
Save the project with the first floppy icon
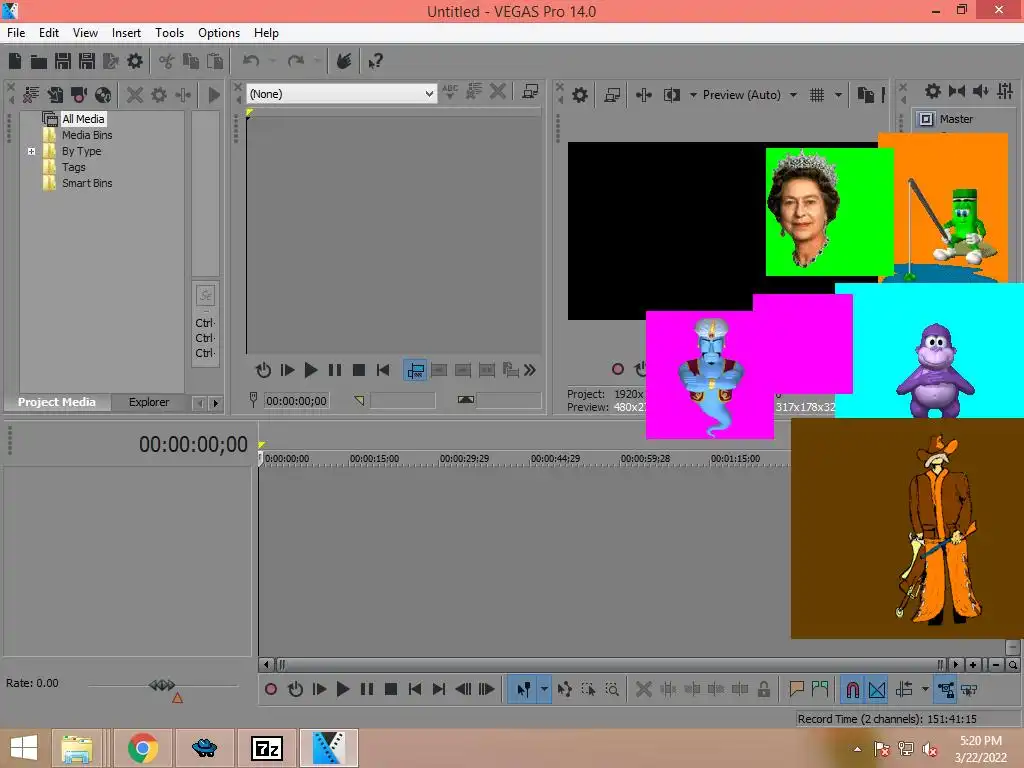(x=63, y=61)
